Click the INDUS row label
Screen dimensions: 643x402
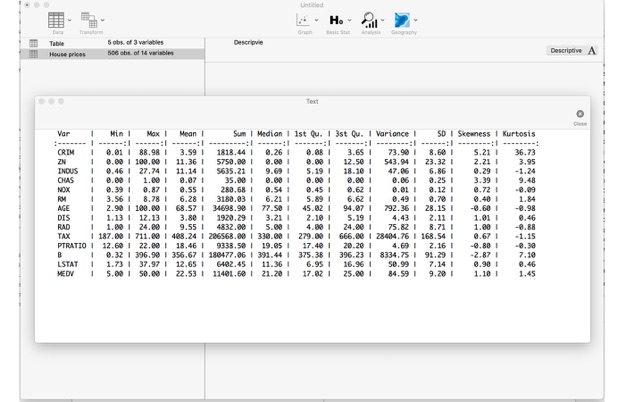click(68, 171)
